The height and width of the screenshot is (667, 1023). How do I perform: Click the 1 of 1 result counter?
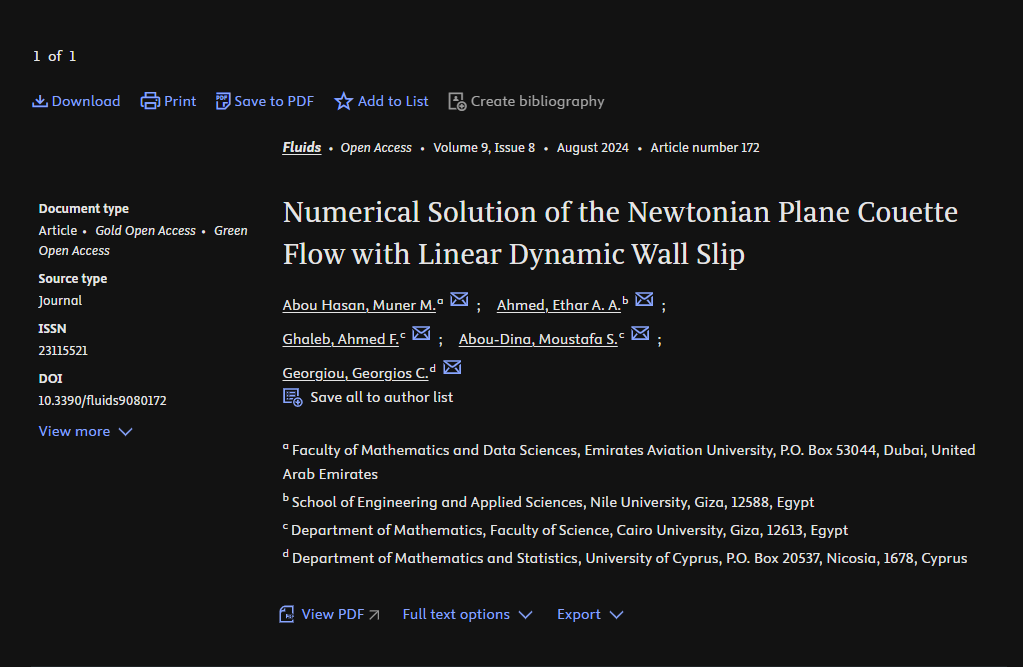point(55,56)
